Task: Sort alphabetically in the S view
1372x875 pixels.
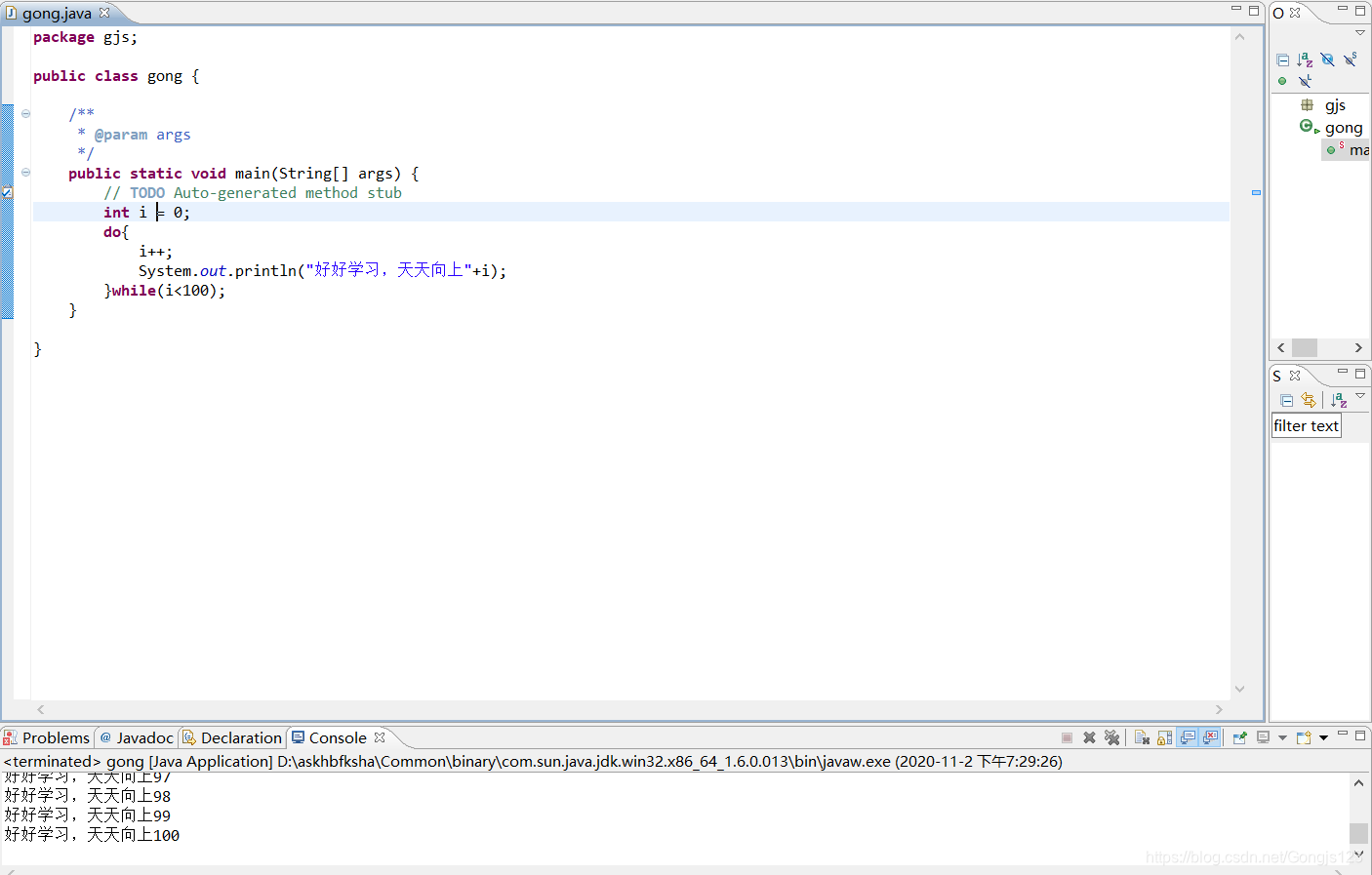Action: click(1339, 401)
